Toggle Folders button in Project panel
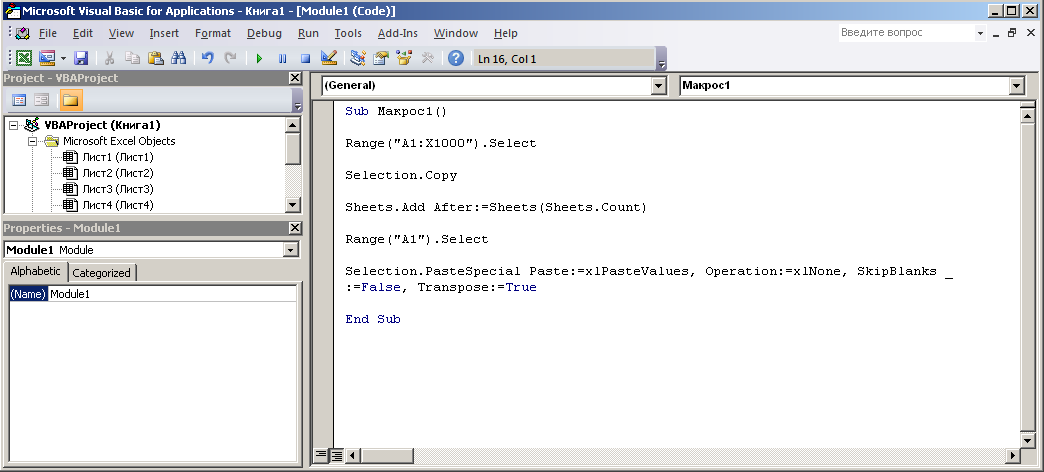The width and height of the screenshot is (1044, 472). 71,100
